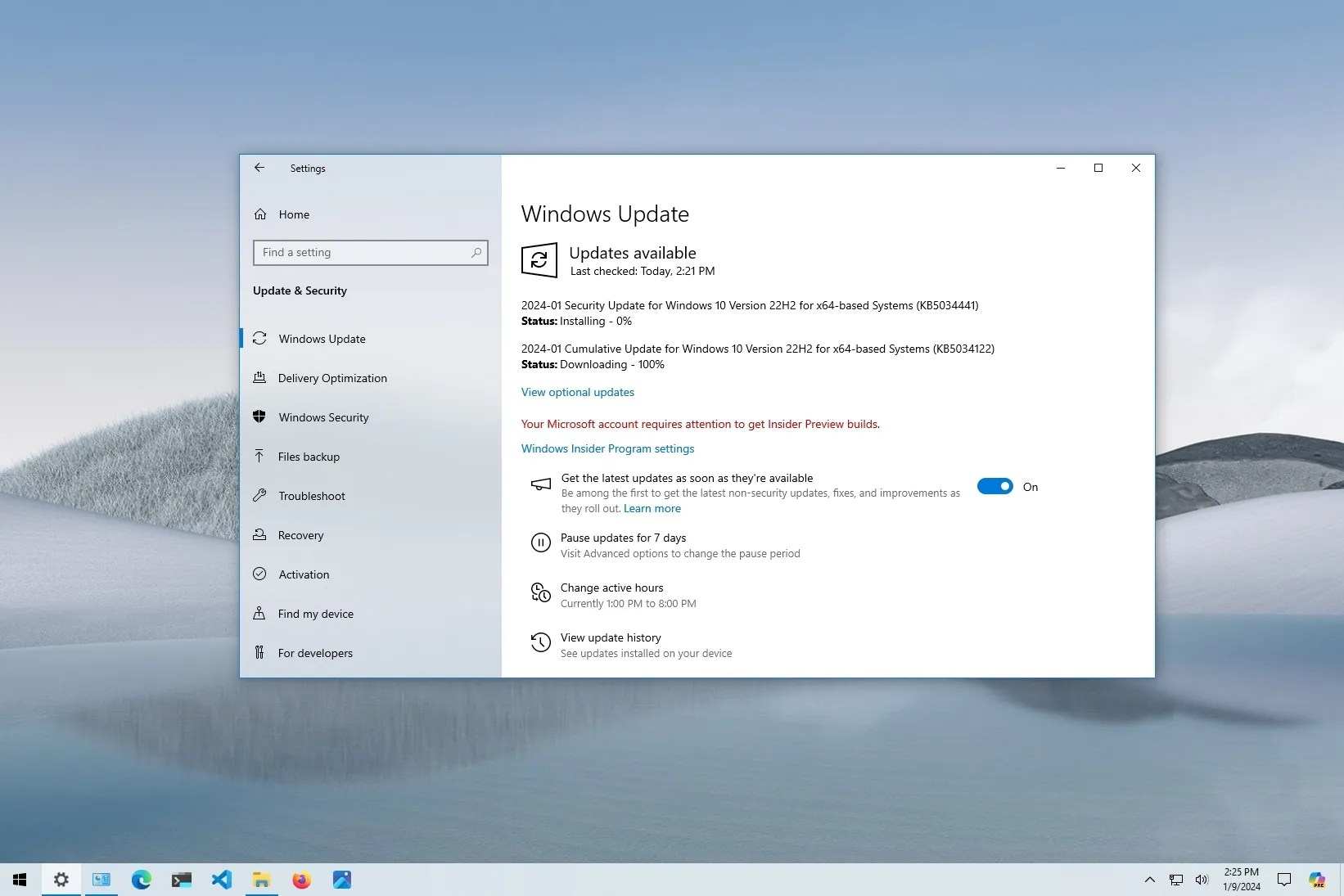Click the For developers tools icon
1344x896 pixels.
pyautogui.click(x=259, y=652)
